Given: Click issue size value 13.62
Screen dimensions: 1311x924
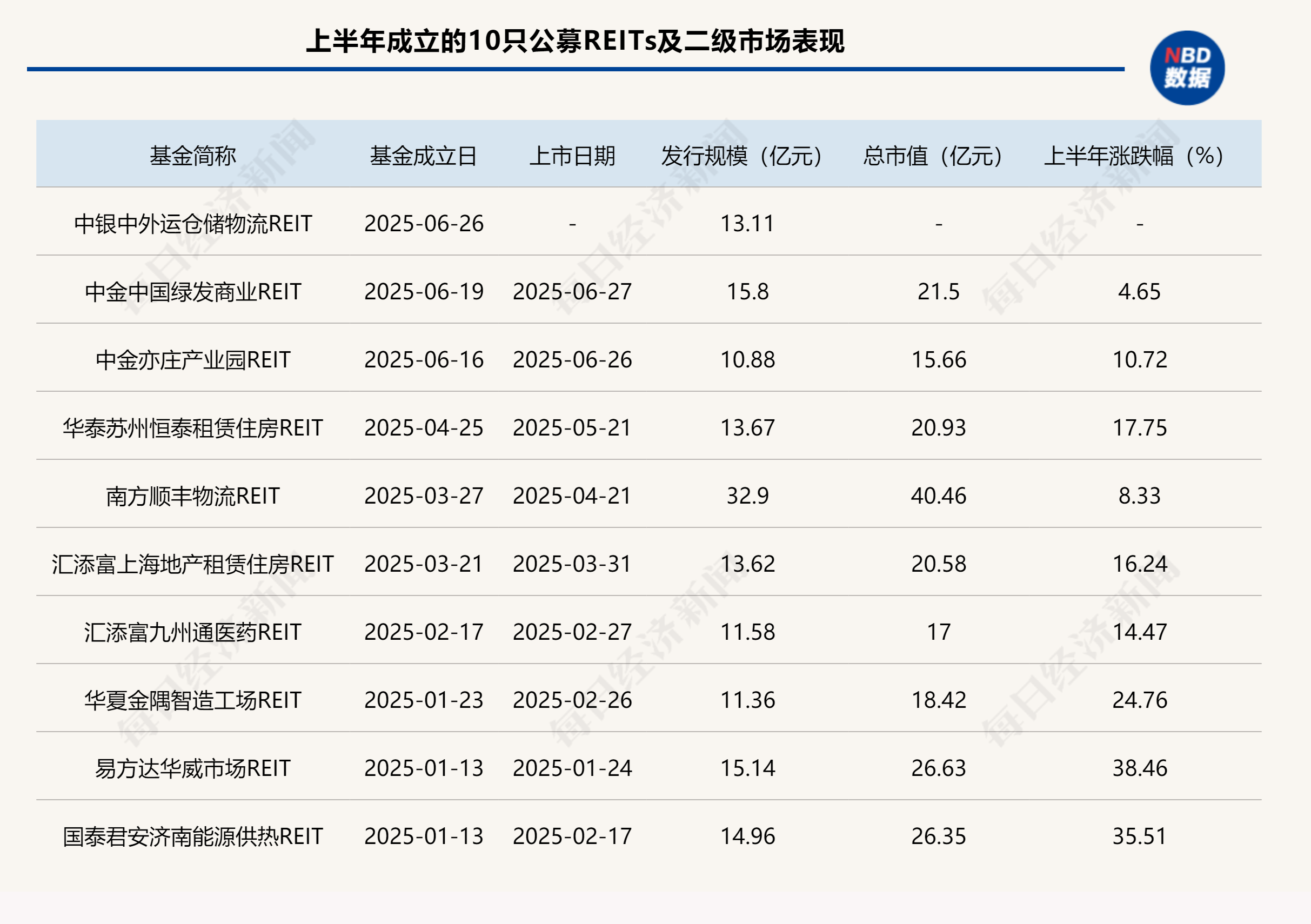Looking at the screenshot, I should pyautogui.click(x=747, y=564).
